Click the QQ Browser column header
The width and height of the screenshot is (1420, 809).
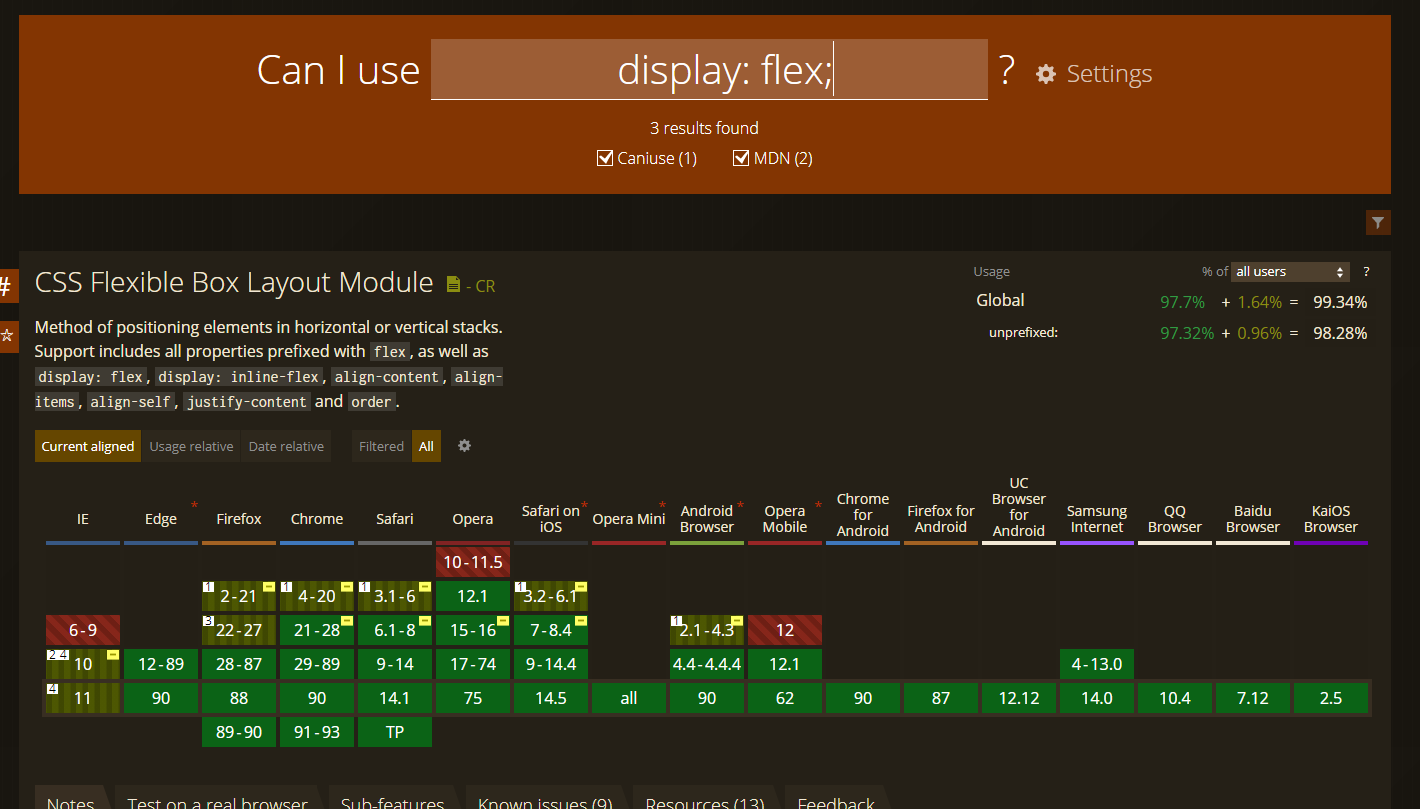pyautogui.click(x=1175, y=519)
